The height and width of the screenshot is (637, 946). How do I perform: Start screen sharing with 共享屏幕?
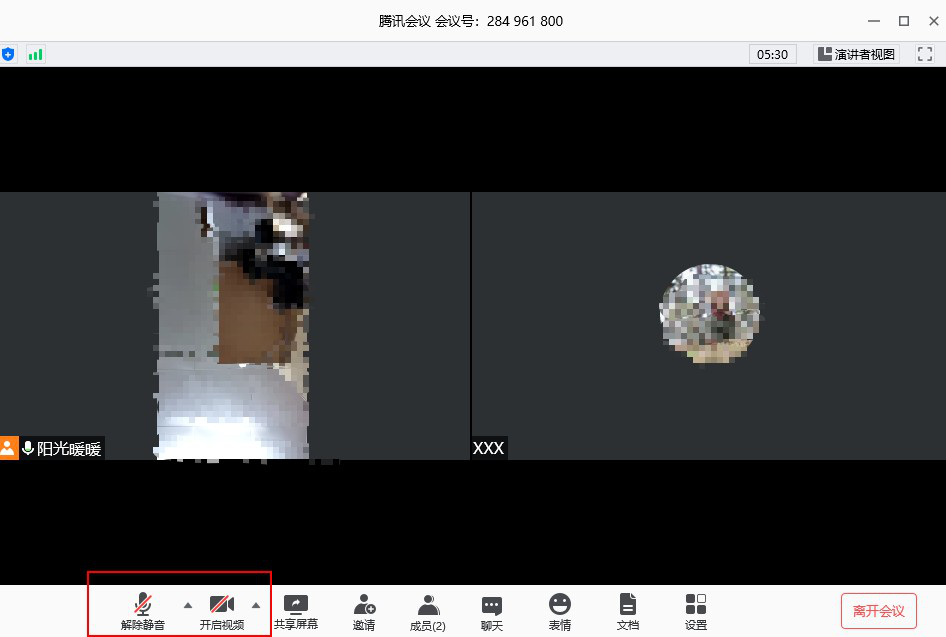tap(296, 612)
